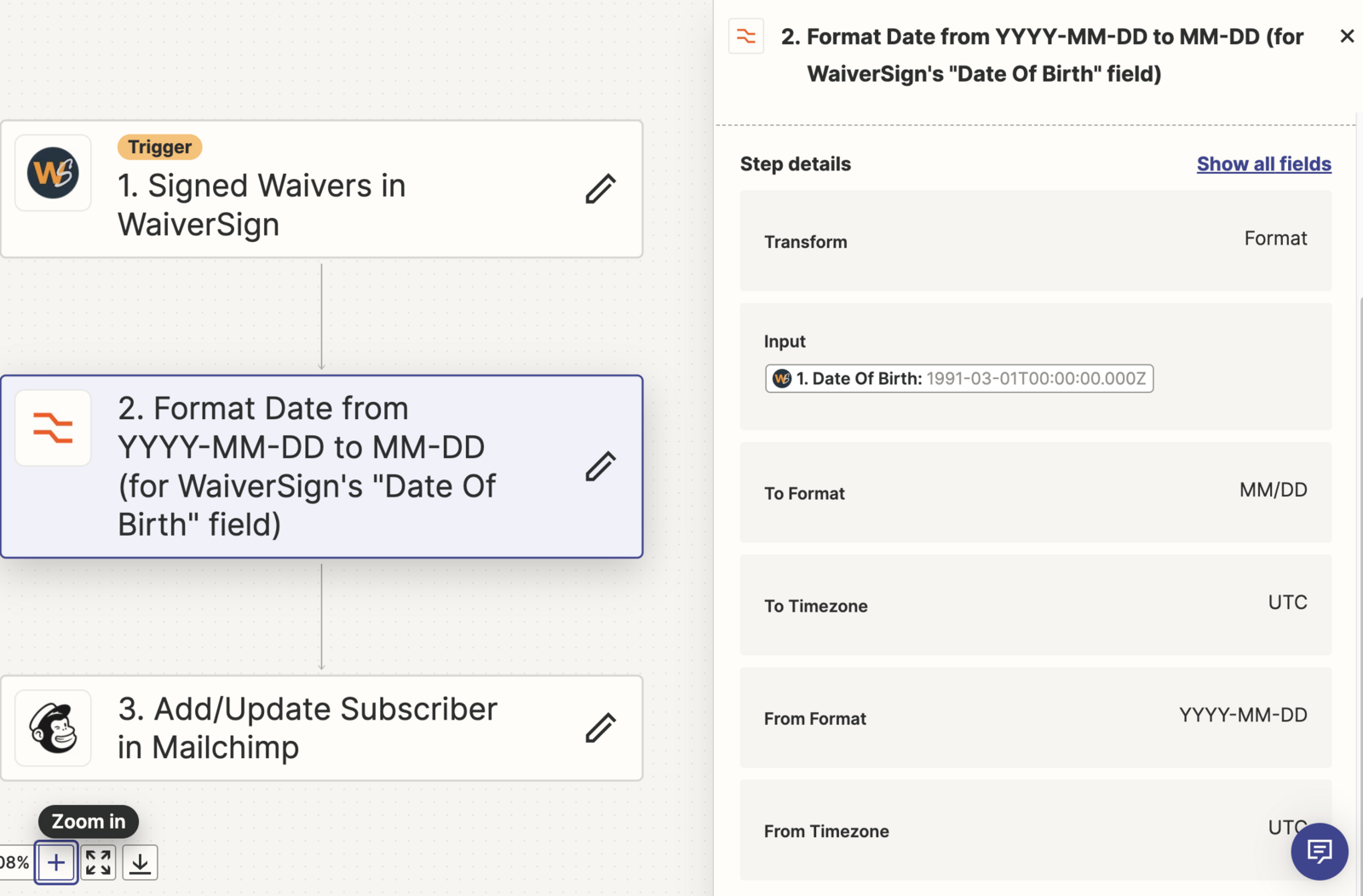Edit the Signed Waivers in WaiverSign step
Viewport: 1363px width, 896px height.
(x=601, y=188)
